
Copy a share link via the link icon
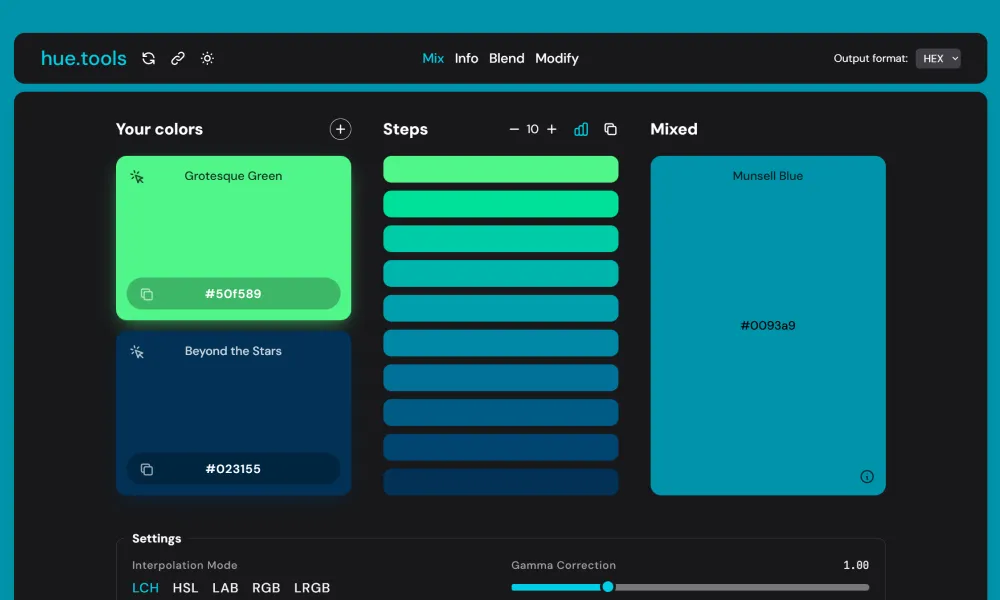click(x=178, y=58)
